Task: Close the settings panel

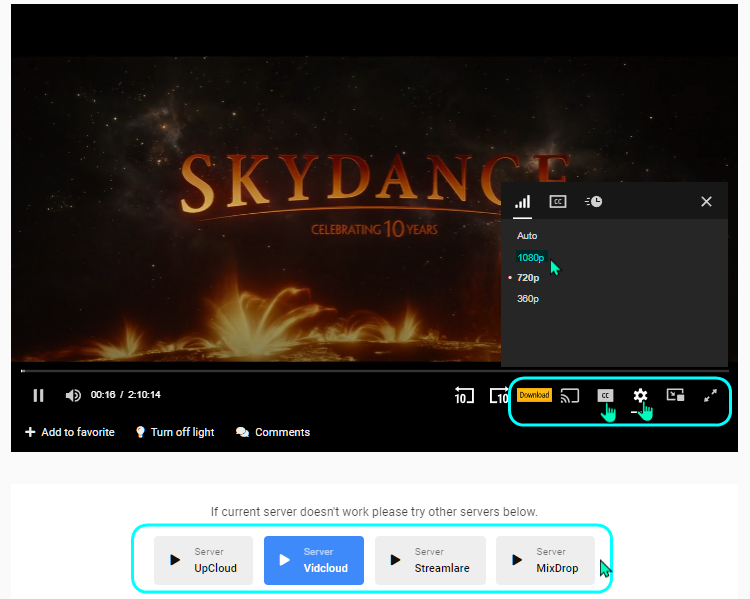Action: click(x=706, y=201)
